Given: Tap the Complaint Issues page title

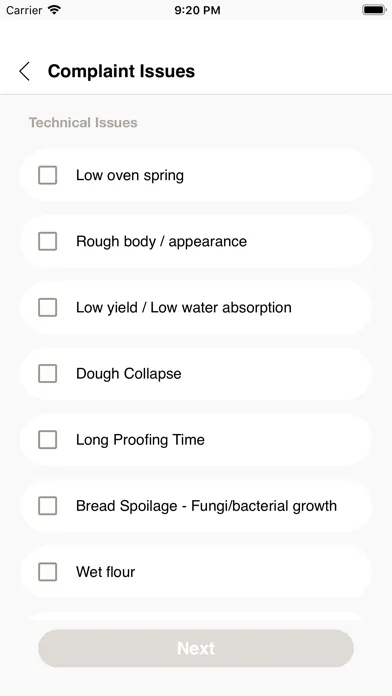Looking at the screenshot, I should coord(121,71).
